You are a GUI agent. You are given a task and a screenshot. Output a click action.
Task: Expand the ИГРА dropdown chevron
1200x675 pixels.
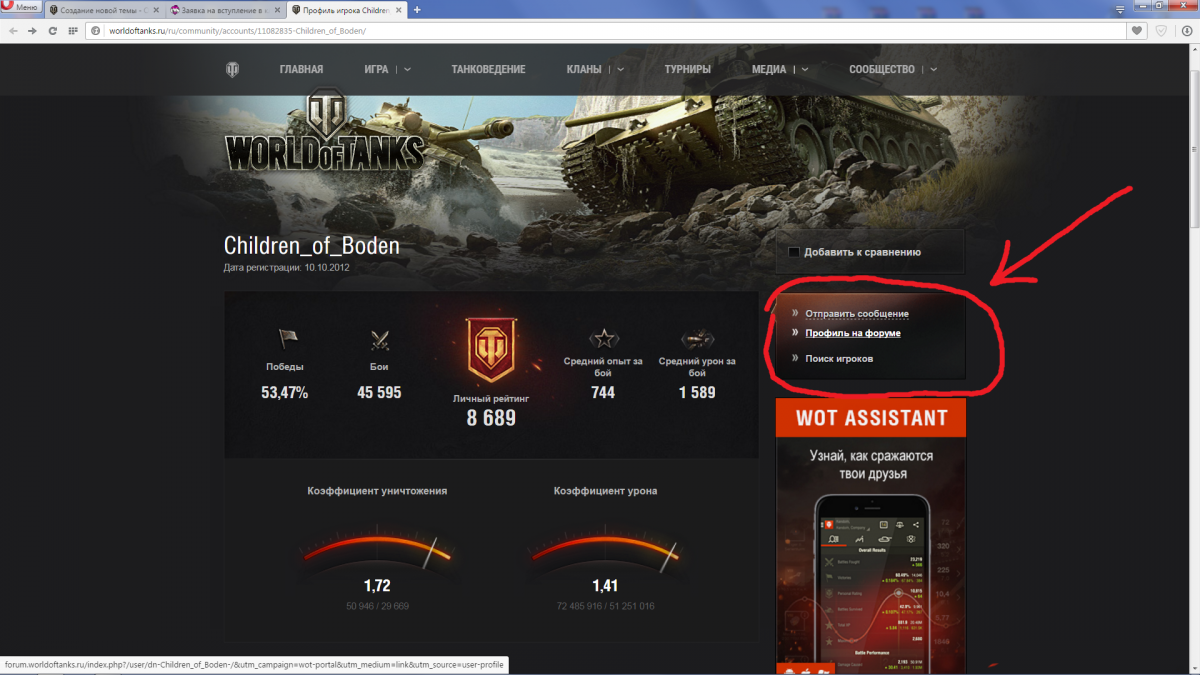tap(407, 70)
